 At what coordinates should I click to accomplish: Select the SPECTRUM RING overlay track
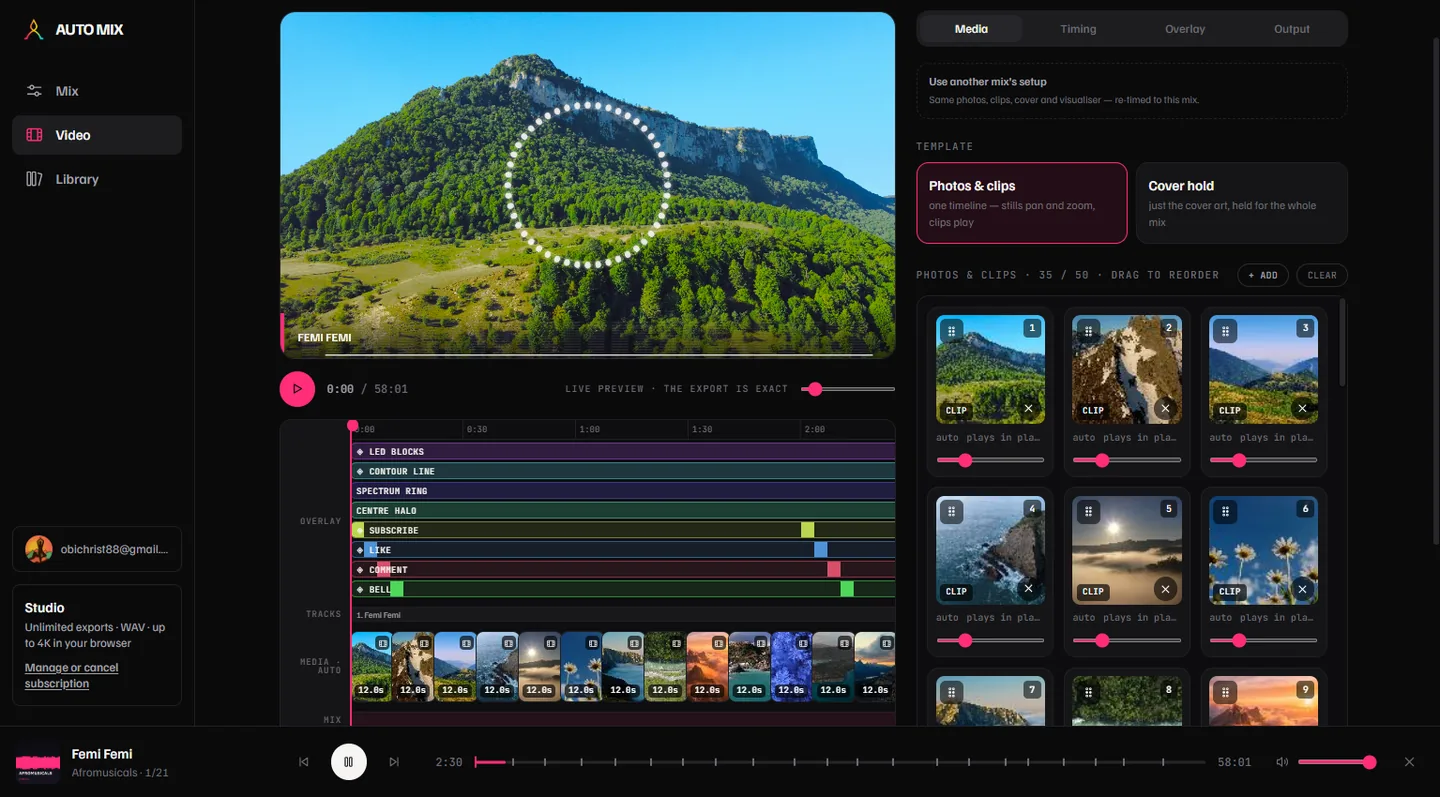tap(623, 491)
